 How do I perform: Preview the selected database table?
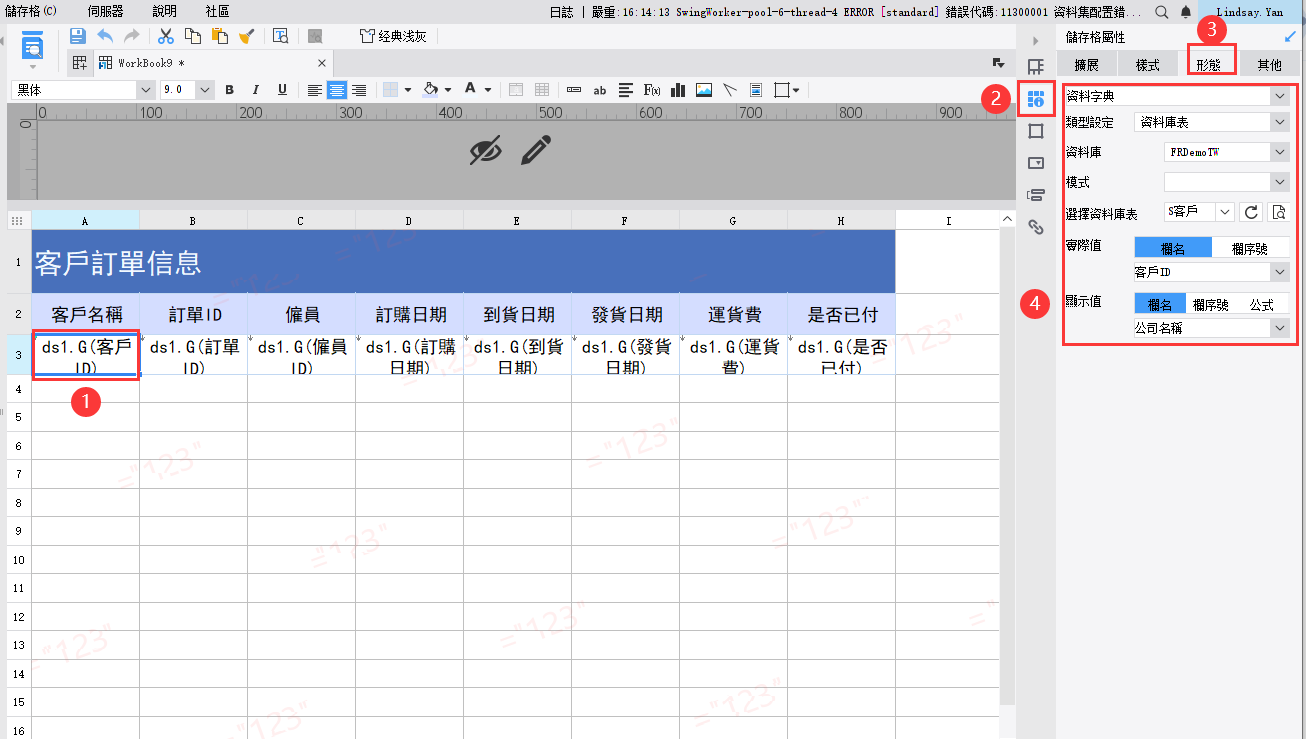pos(1278,212)
